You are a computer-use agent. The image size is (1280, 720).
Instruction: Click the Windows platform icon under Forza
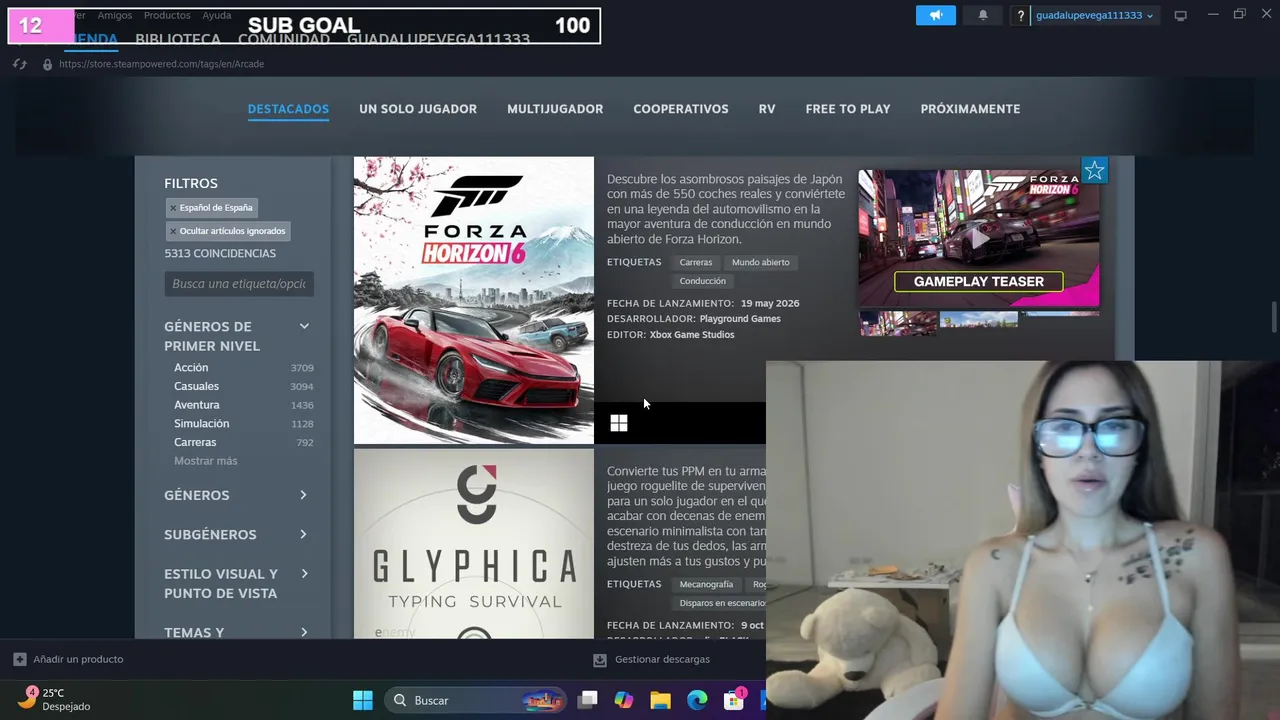click(619, 424)
